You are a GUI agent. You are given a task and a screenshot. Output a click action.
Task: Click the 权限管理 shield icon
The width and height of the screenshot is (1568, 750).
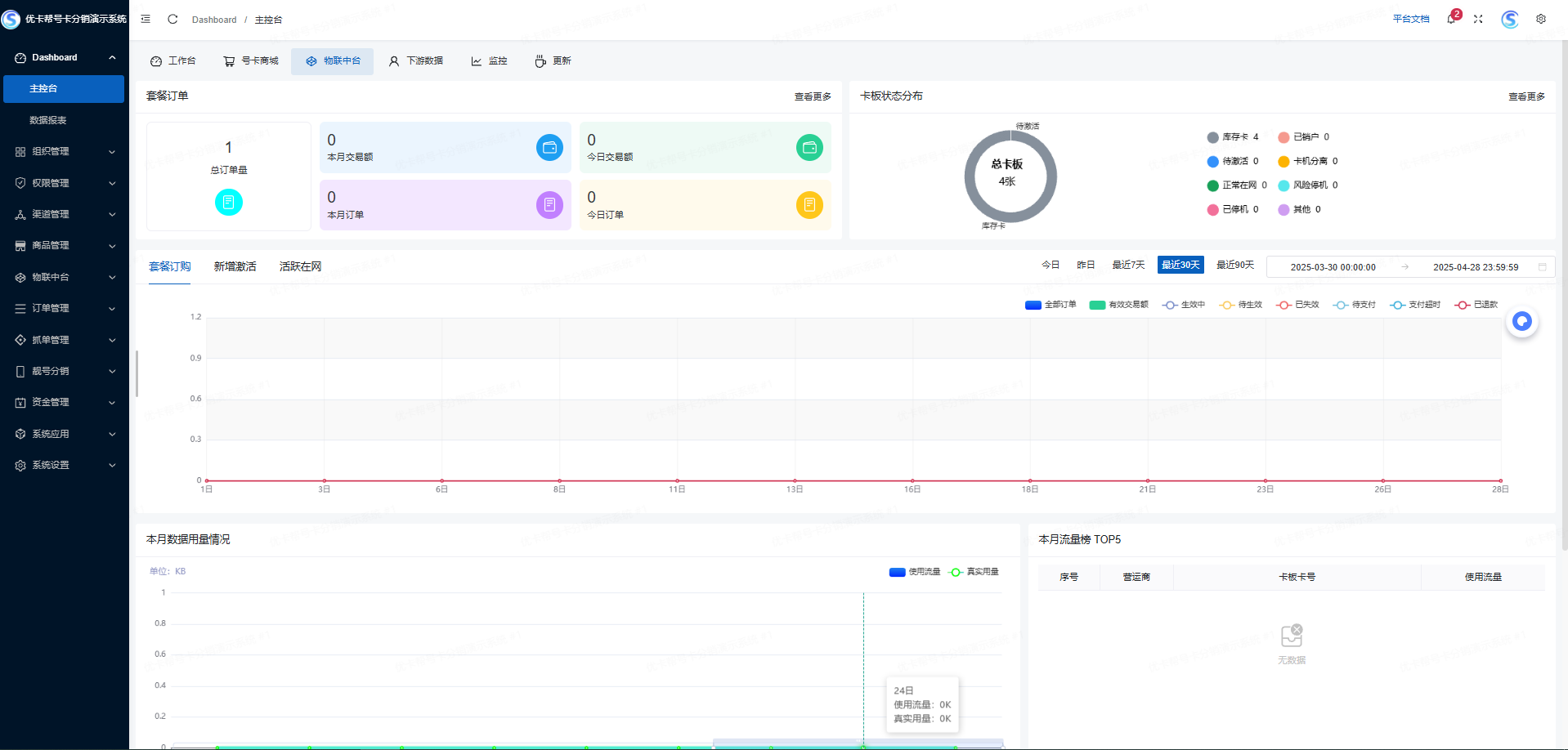20,183
